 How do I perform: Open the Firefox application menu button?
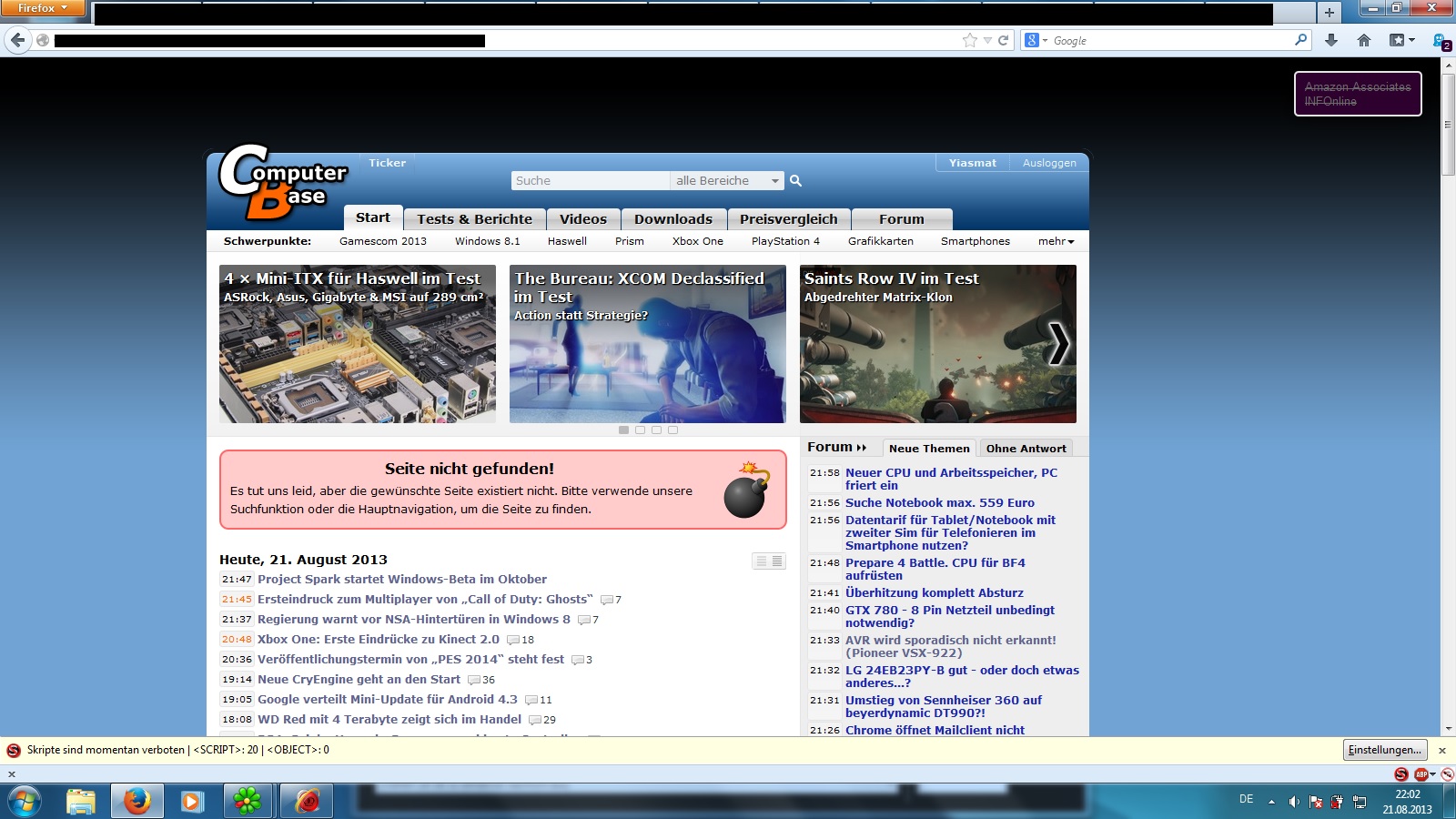click(x=42, y=8)
